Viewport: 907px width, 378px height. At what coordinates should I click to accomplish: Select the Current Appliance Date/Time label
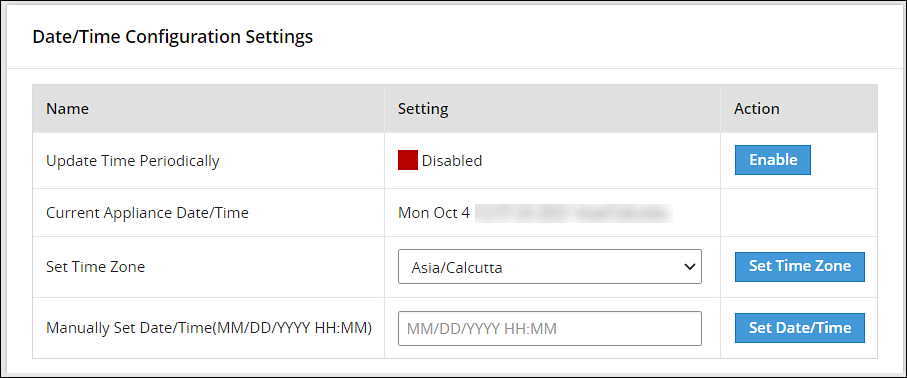(x=148, y=213)
